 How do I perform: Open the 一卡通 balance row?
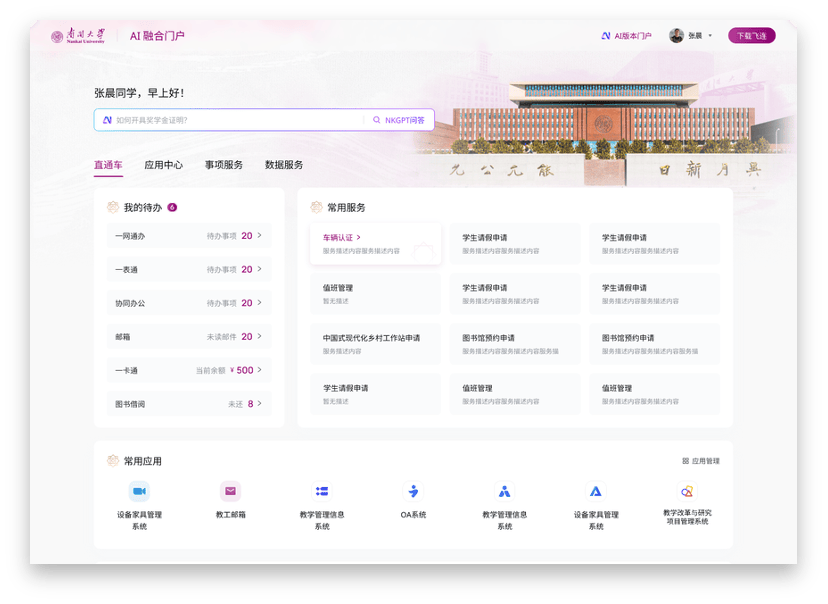pos(189,370)
